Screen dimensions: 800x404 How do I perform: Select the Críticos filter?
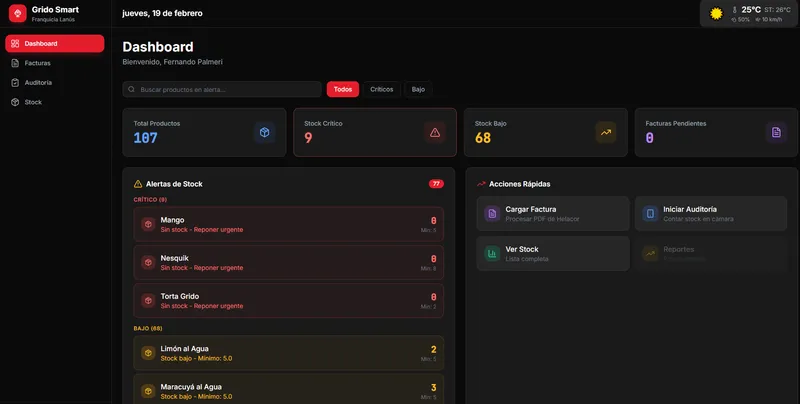click(382, 89)
